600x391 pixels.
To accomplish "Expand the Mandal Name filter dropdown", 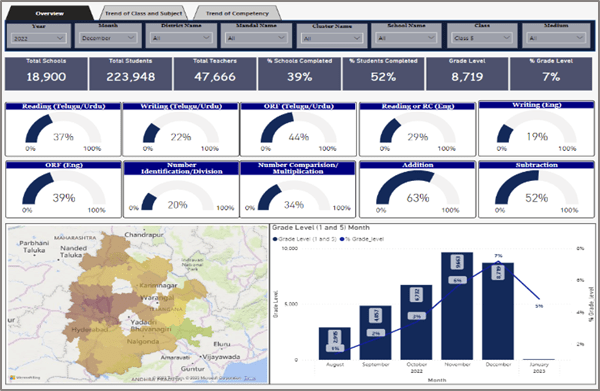I will click(256, 38).
